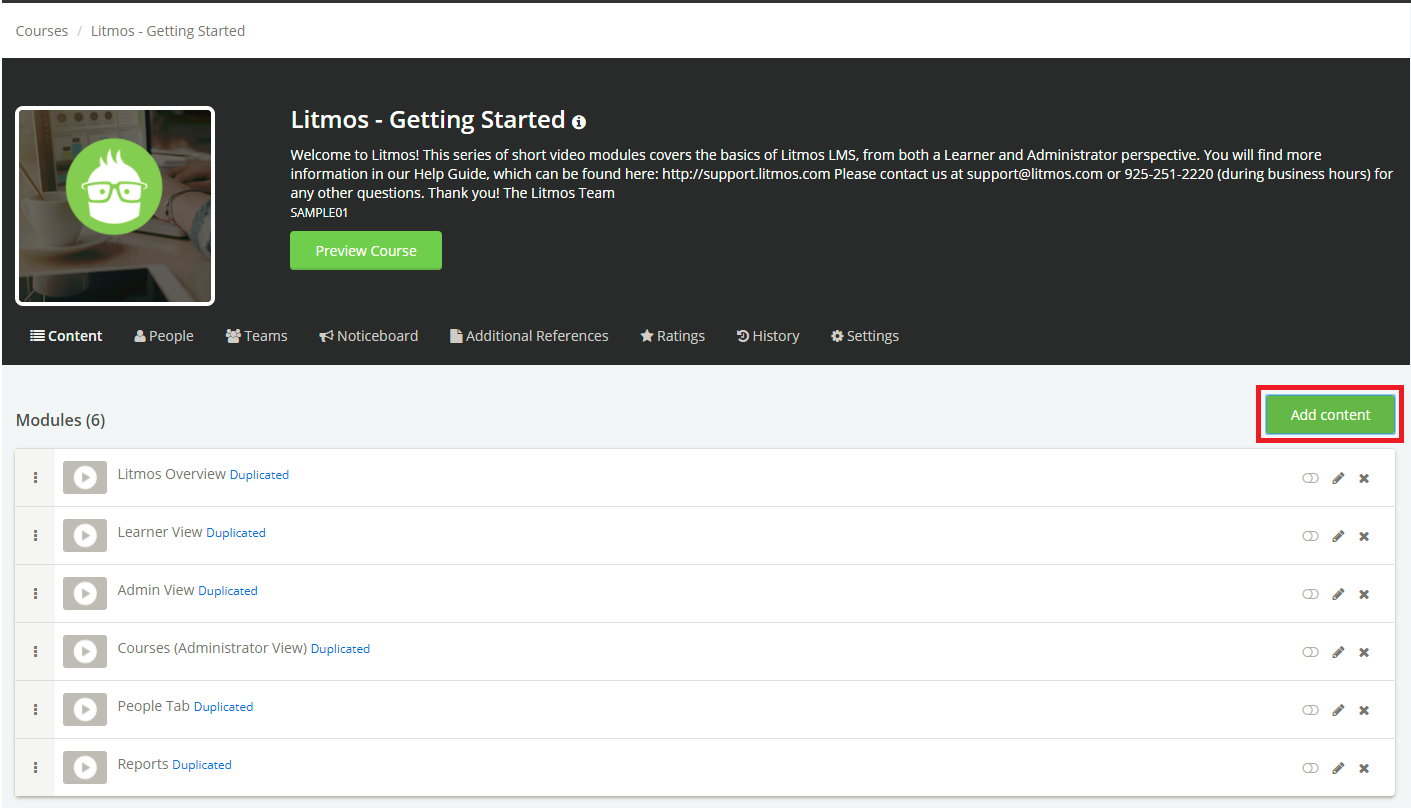Click the Preview Course button
This screenshot has height=809, width=1411.
click(366, 251)
